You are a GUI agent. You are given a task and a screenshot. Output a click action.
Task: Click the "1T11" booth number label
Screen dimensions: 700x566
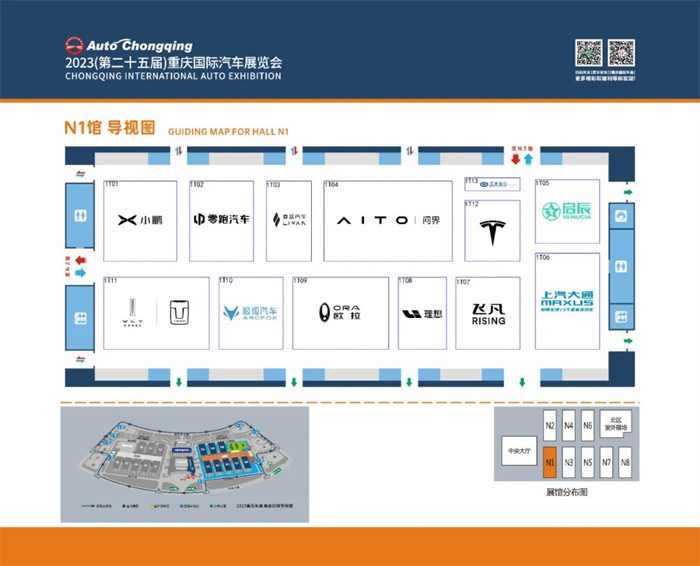coord(111,280)
